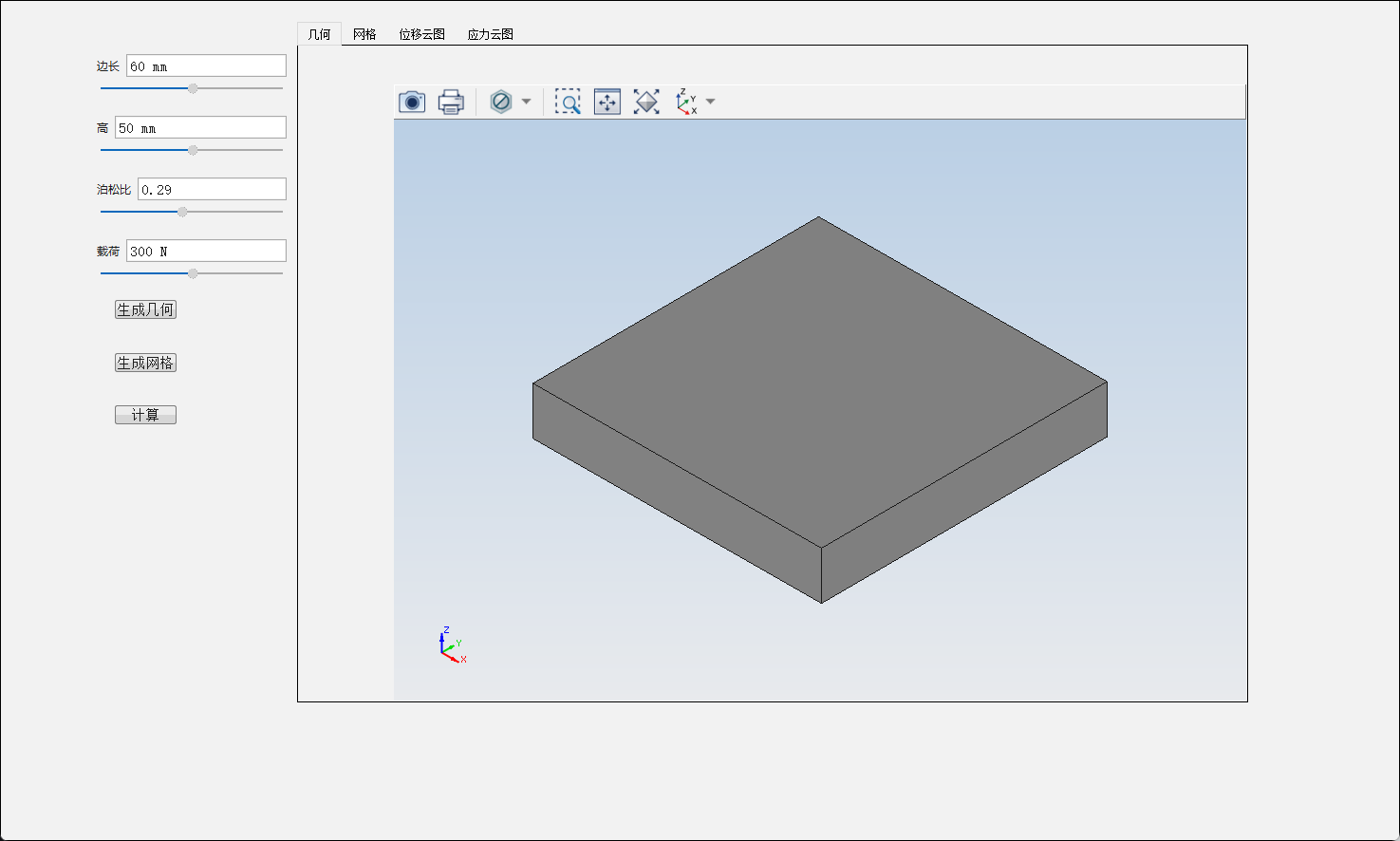
Task: Click the XYZ view orientation icon
Action: click(x=686, y=102)
